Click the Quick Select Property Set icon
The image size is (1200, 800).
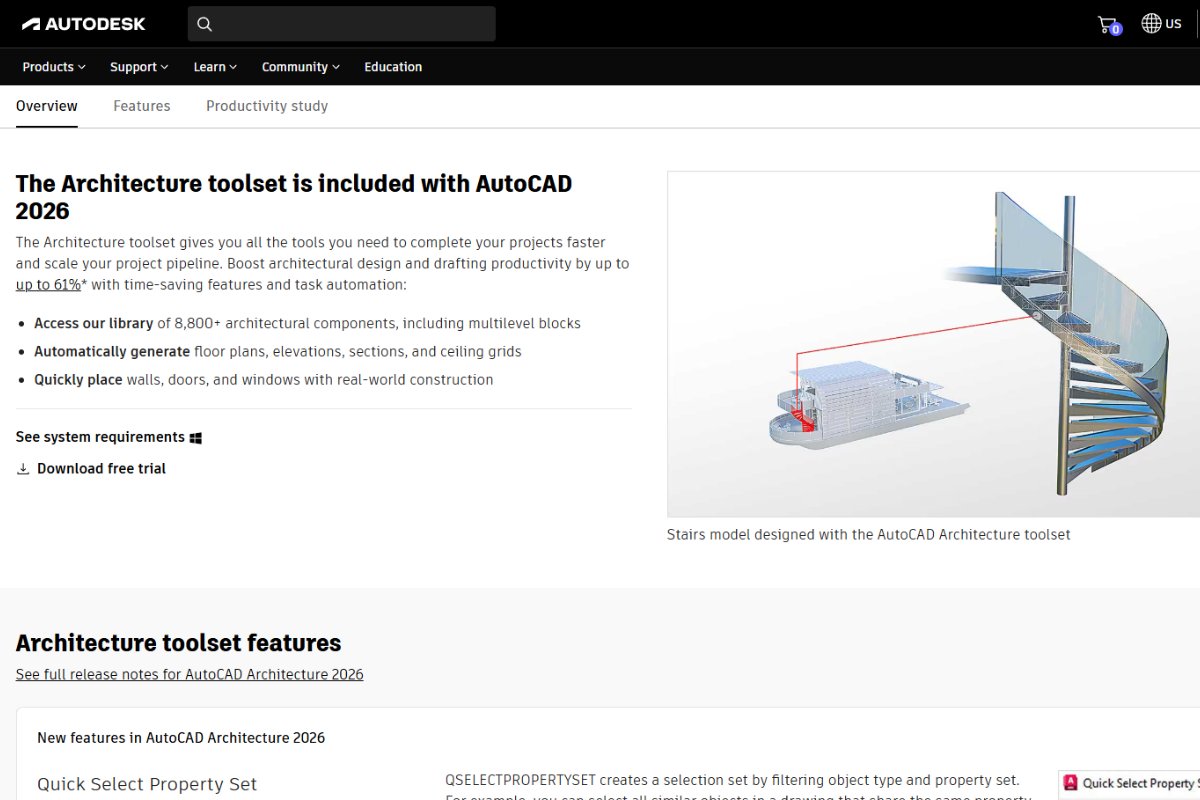(x=1071, y=783)
